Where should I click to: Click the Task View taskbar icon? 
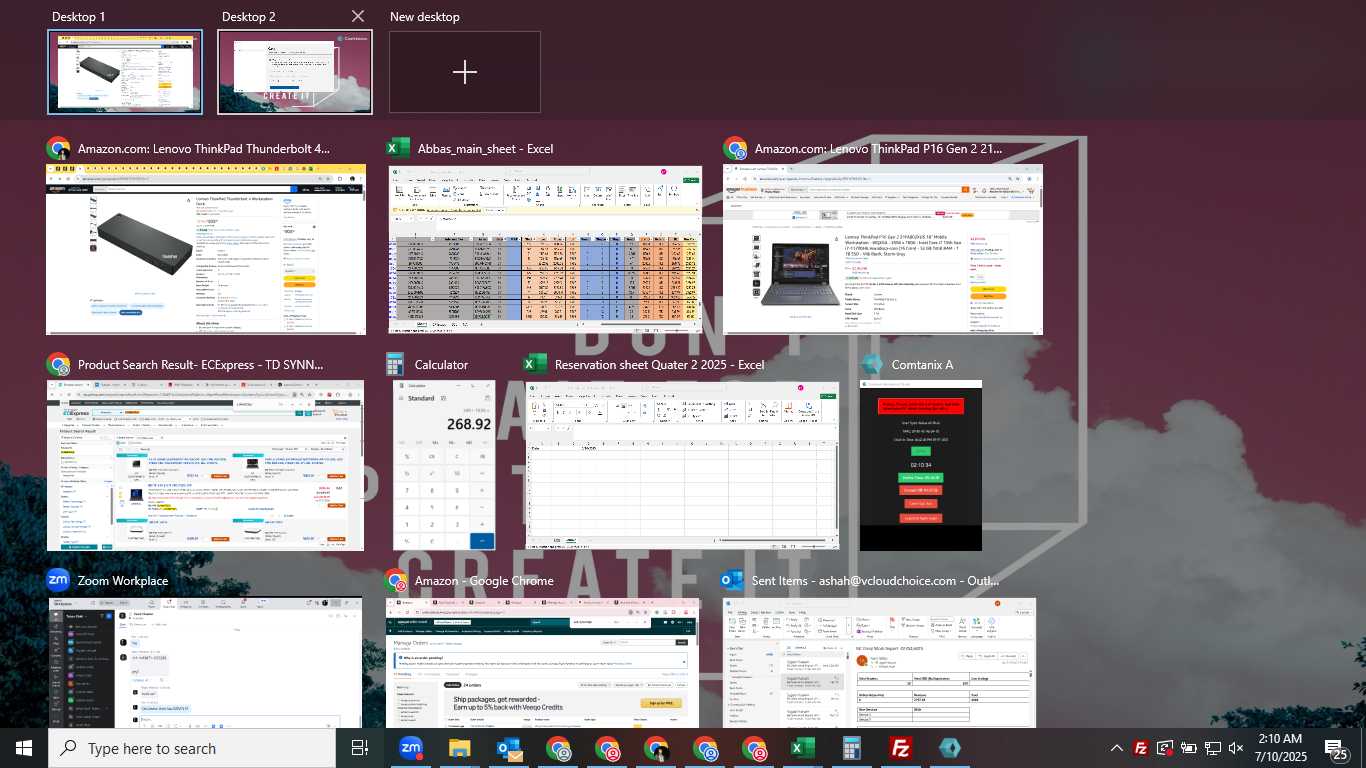[360, 748]
